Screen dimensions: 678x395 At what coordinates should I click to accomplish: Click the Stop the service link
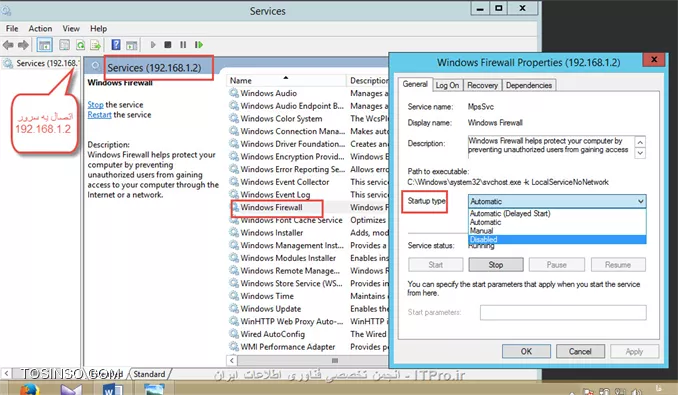95,105
